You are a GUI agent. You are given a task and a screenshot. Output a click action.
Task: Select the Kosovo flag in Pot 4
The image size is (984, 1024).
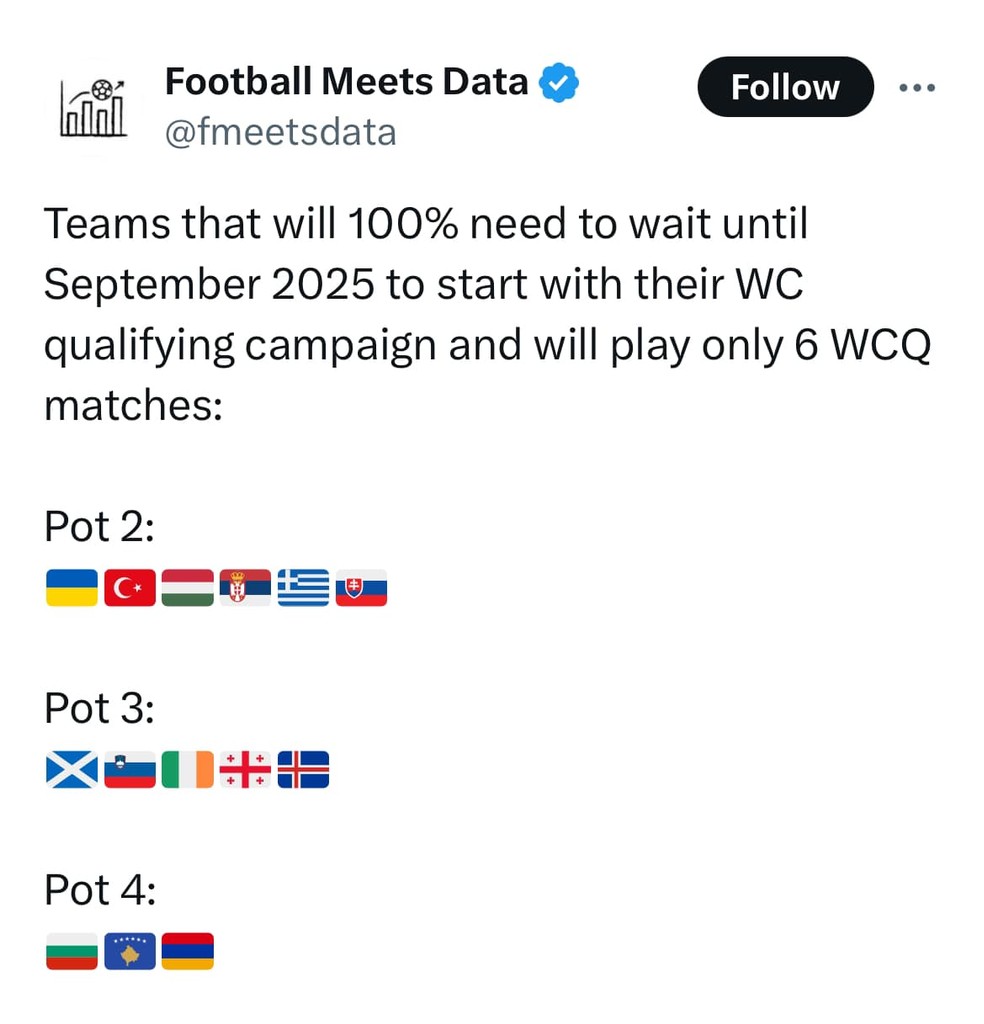click(130, 951)
